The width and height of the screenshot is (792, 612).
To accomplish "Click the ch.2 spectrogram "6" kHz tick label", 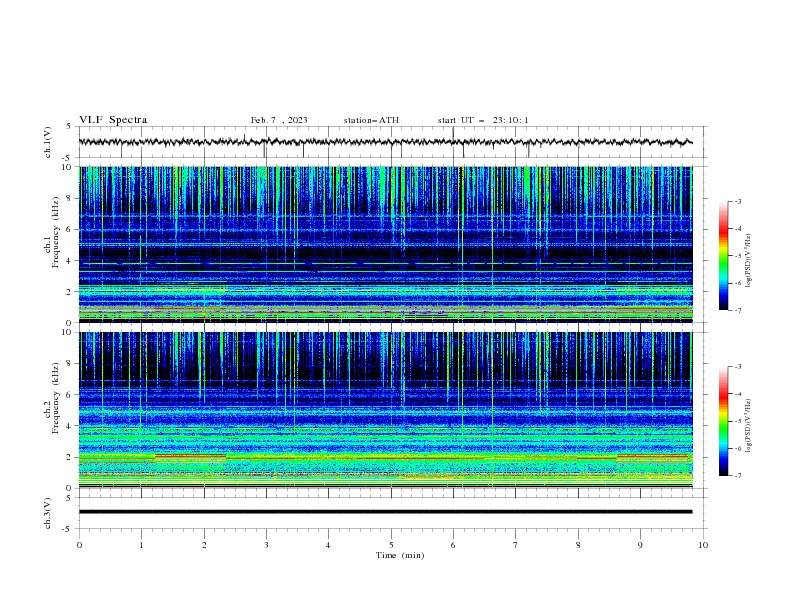I will pos(69,395).
